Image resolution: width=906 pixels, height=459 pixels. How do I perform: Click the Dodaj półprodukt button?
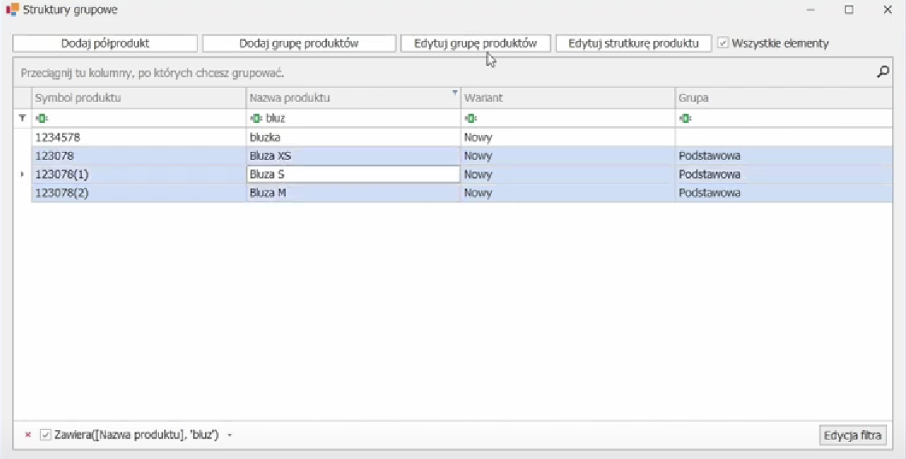click(x=105, y=44)
